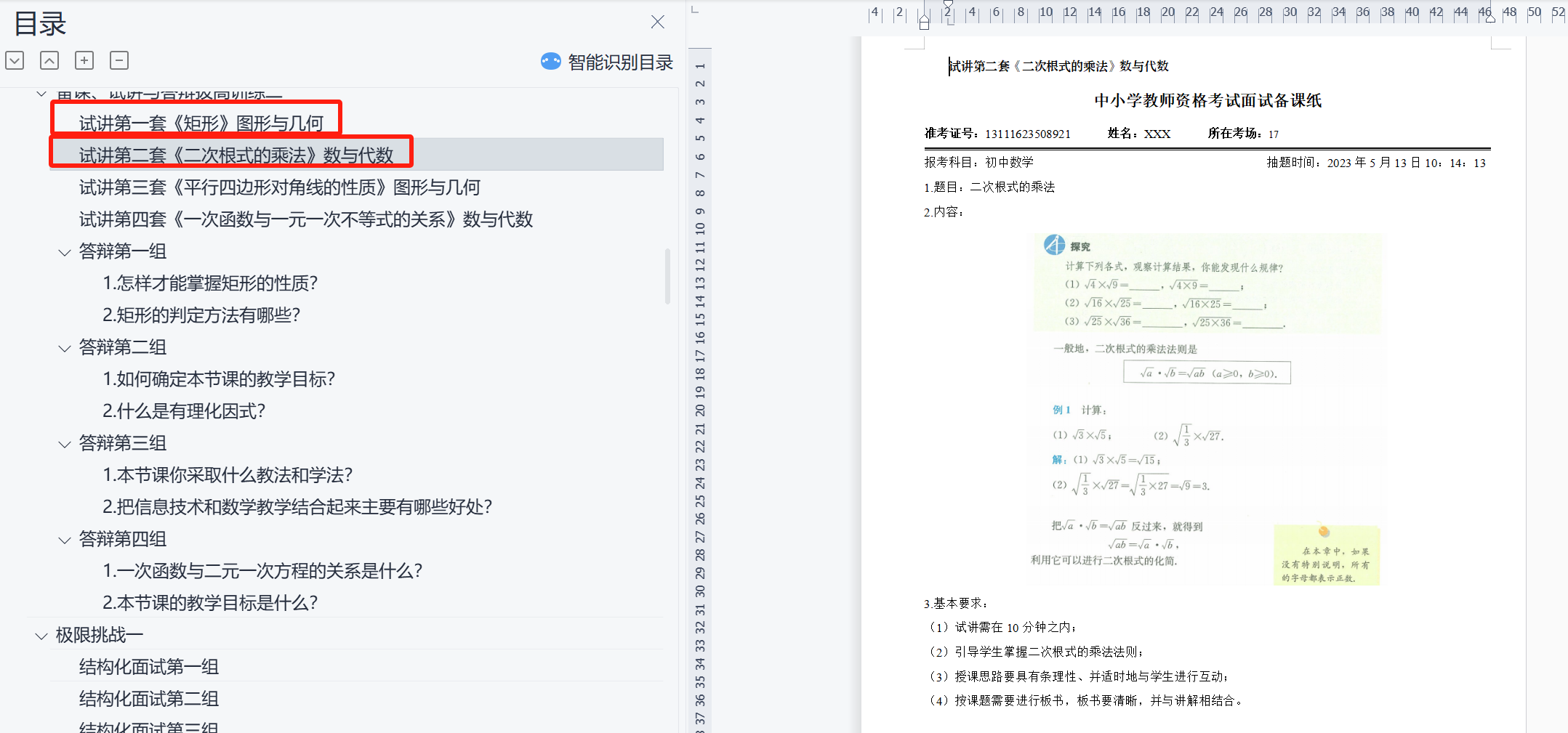The width and height of the screenshot is (1568, 733).
Task: Click the tab-stop selector at ruler corner
Action: (x=695, y=10)
